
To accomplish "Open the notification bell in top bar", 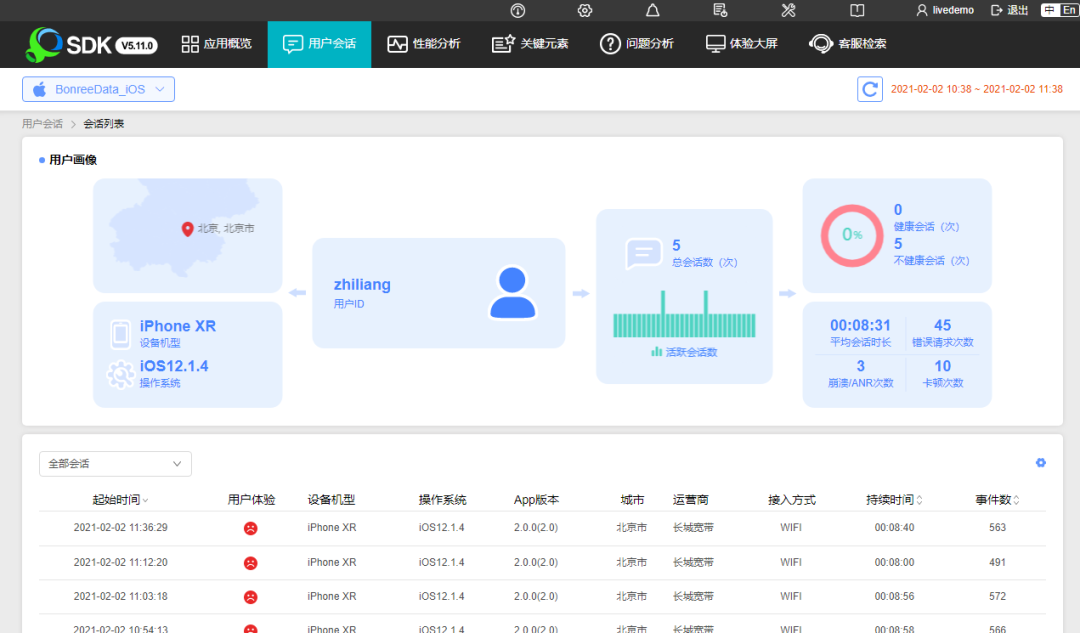I will click(x=652, y=10).
